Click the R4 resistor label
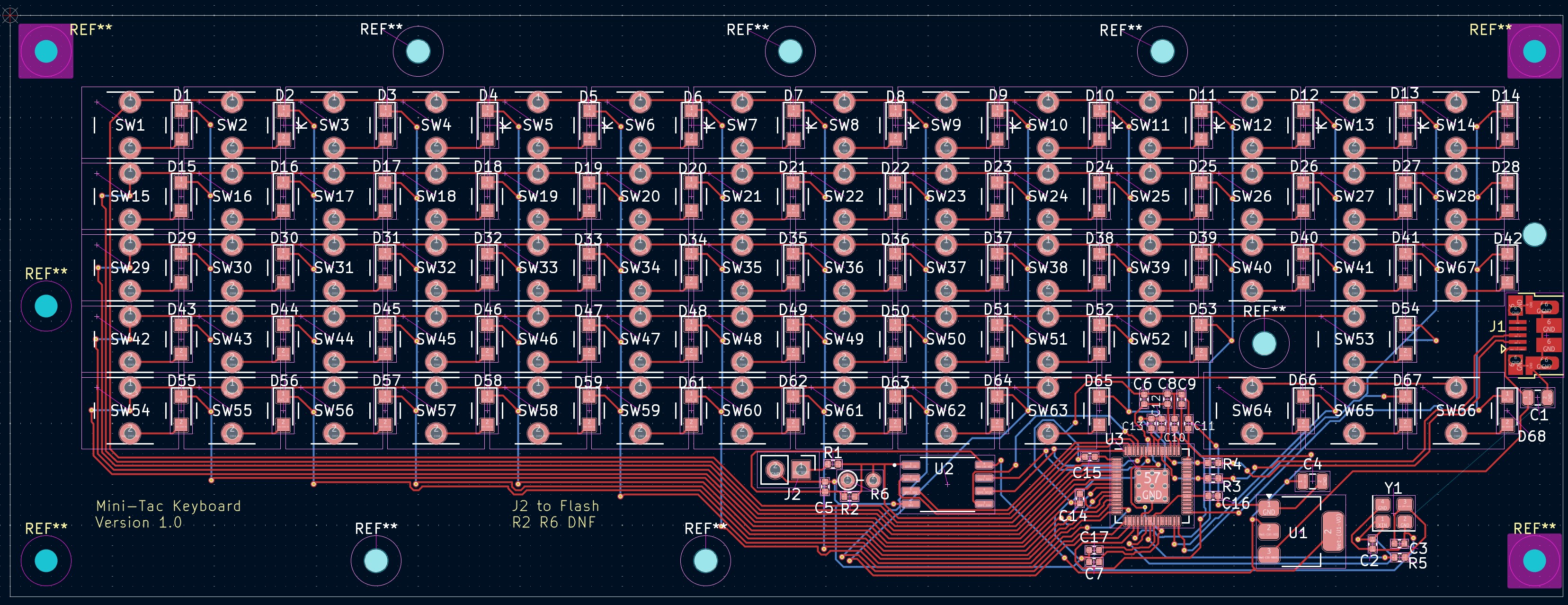The image size is (1568, 605). click(1232, 464)
